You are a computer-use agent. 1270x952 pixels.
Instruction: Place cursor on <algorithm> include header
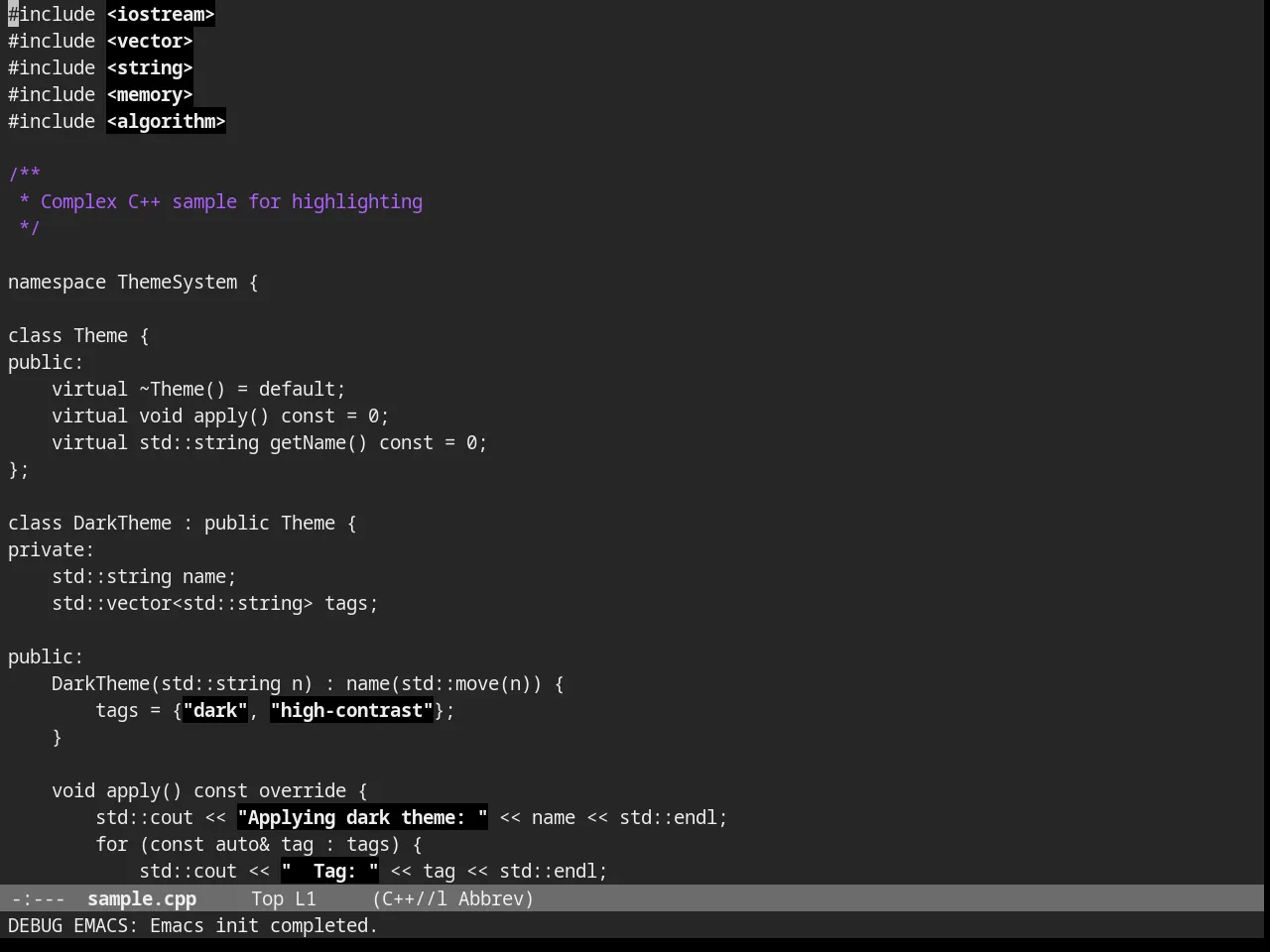166,121
